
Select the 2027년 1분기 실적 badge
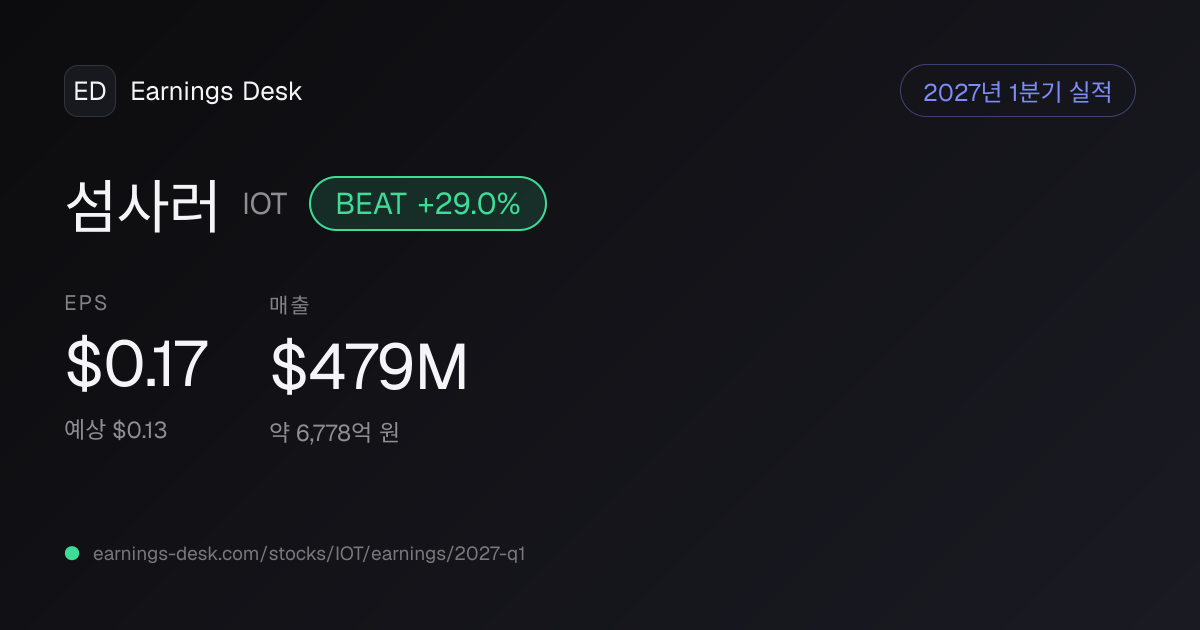pyautogui.click(x=1018, y=91)
